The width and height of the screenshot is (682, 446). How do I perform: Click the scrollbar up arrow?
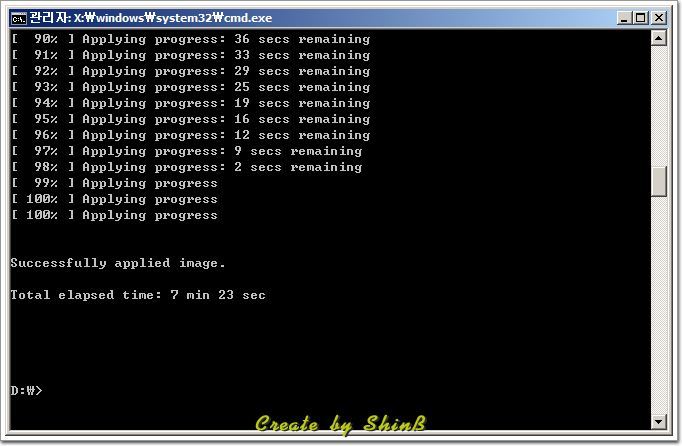[659, 38]
